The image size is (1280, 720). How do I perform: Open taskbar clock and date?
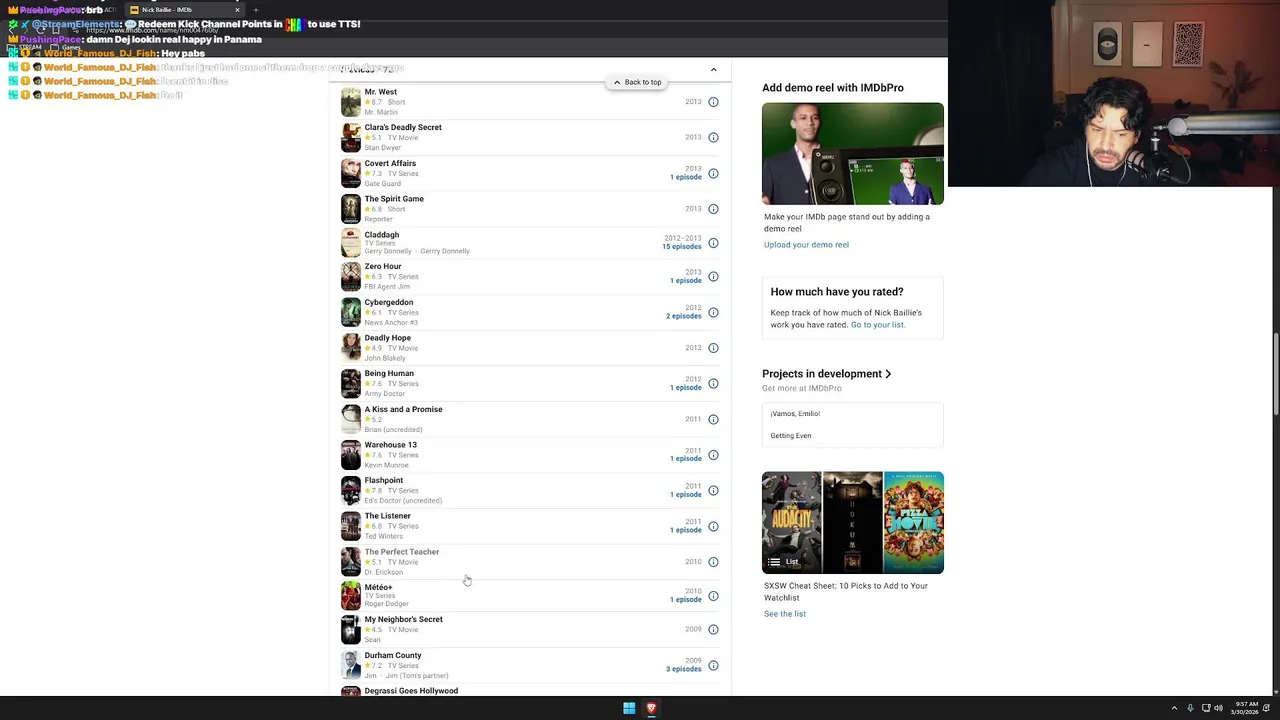click(1246, 708)
